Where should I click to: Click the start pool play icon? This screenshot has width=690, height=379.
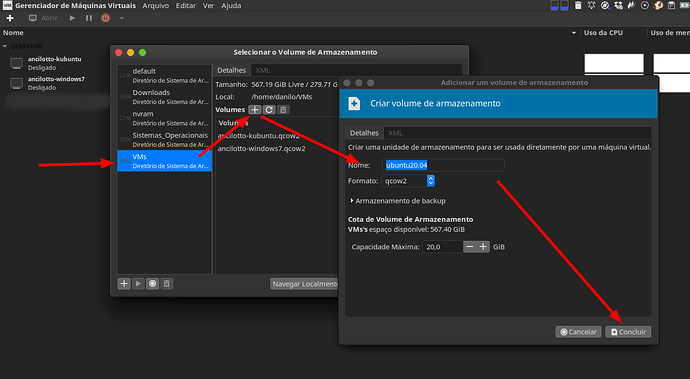[x=138, y=283]
